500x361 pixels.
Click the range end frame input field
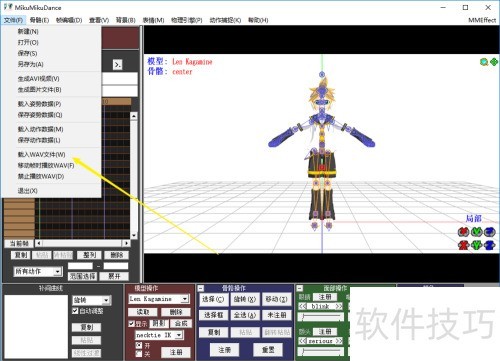click(x=116, y=266)
